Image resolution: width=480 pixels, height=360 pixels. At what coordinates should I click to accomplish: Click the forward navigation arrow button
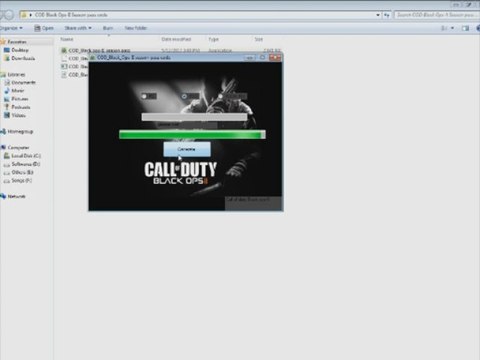coord(9,15)
